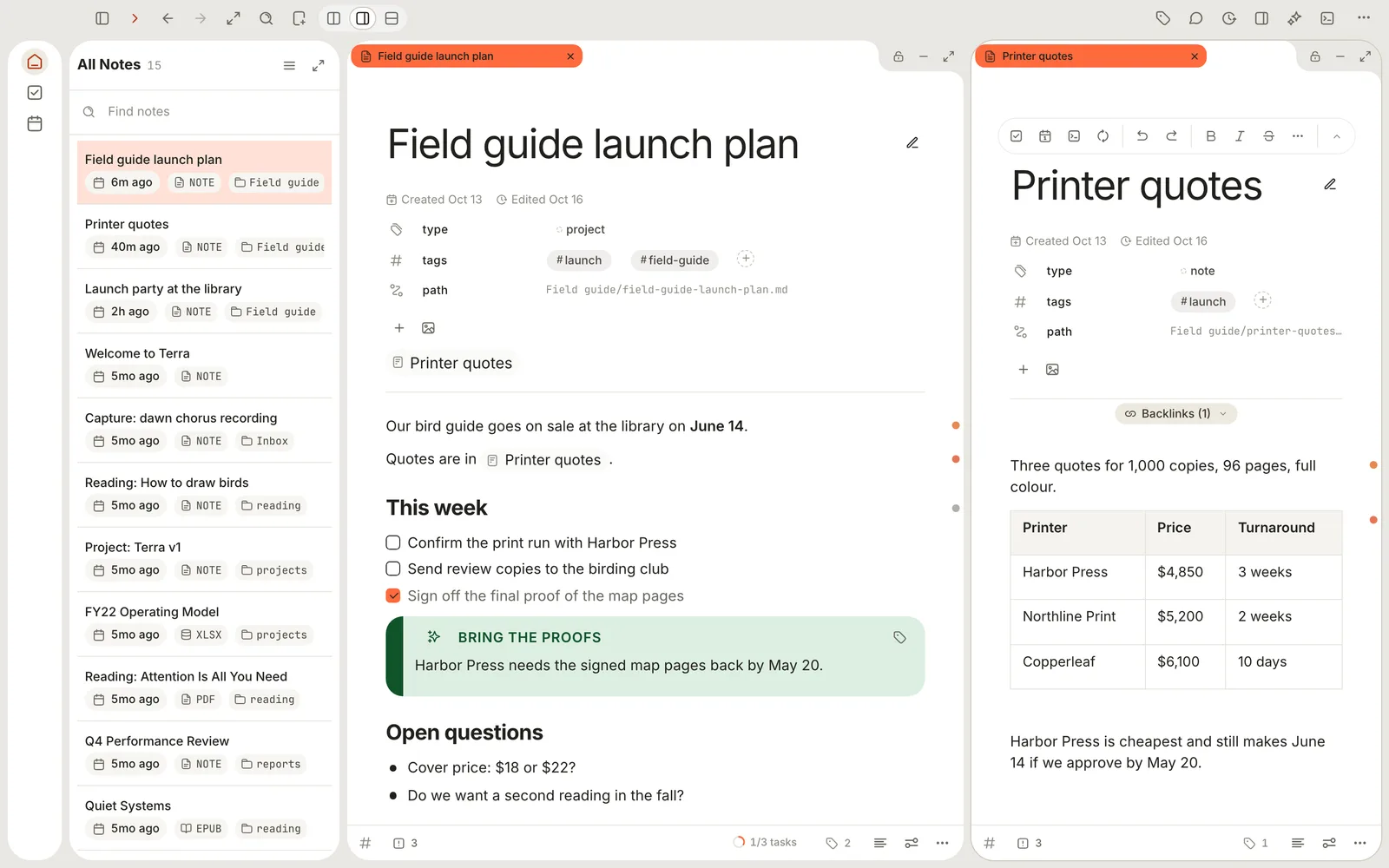
Task: Add a tag to Field guide launch plan
Action: [x=745, y=259]
